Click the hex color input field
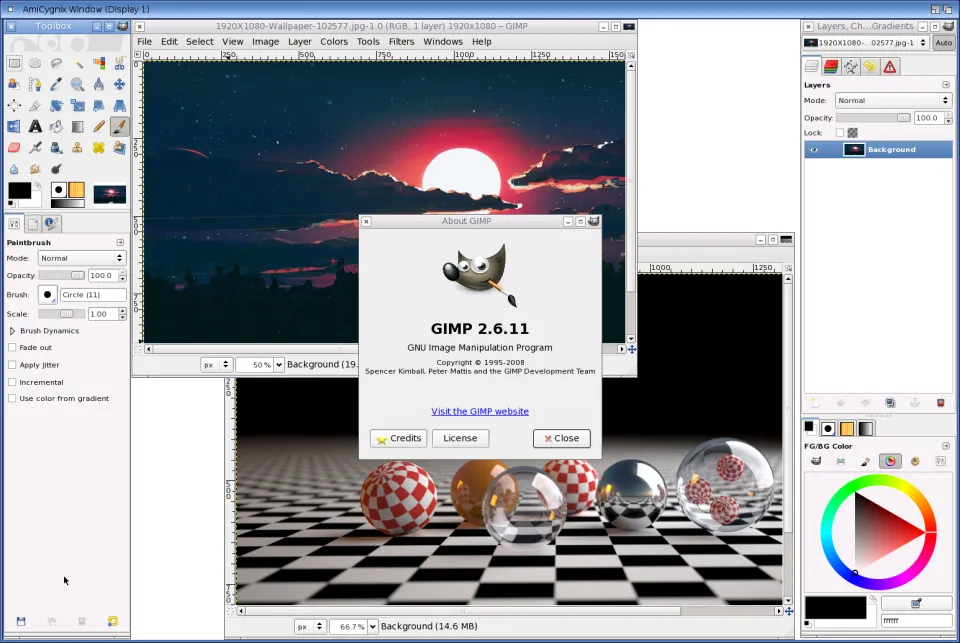960x643 pixels. [x=916, y=621]
